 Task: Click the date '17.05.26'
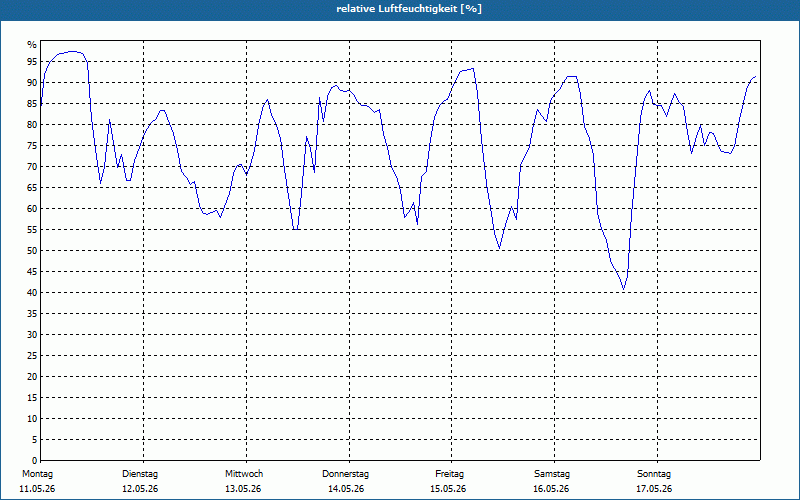pos(654,489)
